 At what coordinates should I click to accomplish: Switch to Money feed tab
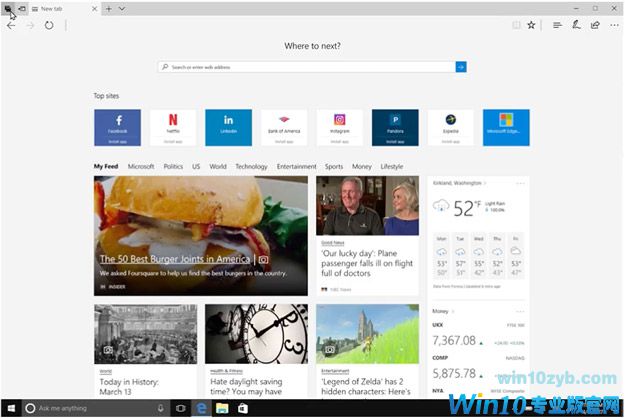362,167
